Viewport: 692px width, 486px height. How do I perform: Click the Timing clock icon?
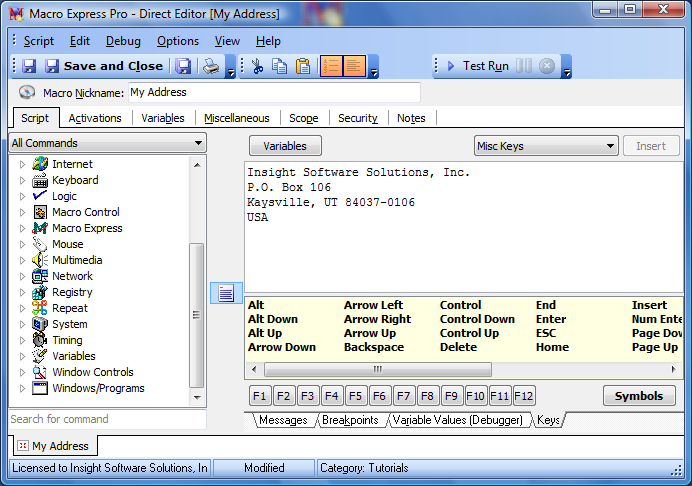(40, 340)
